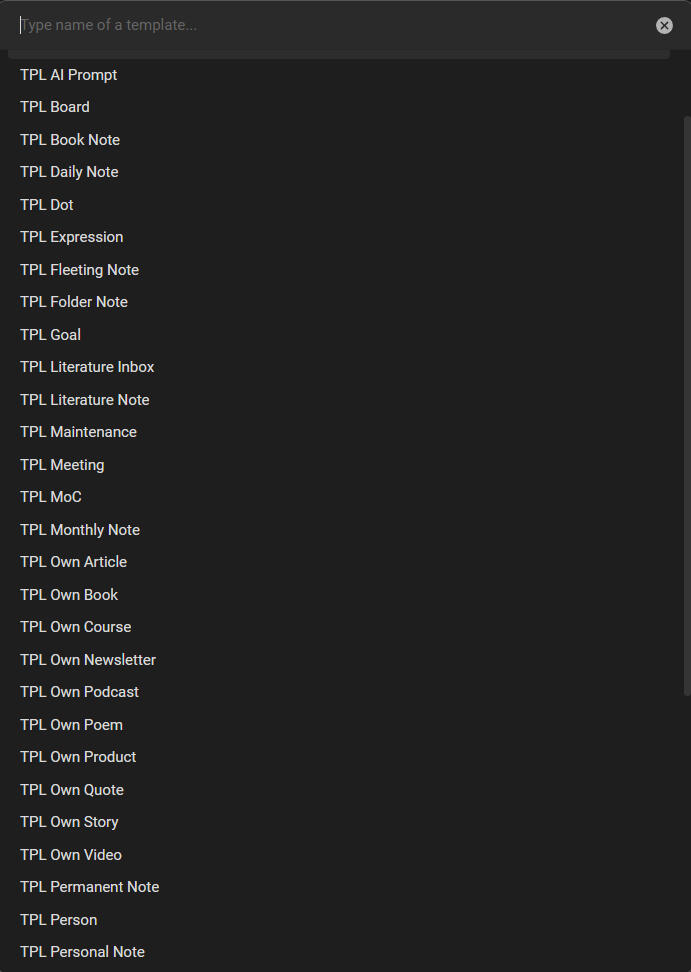Pick TPL Folder Note from list
691x972 pixels.
74,302
